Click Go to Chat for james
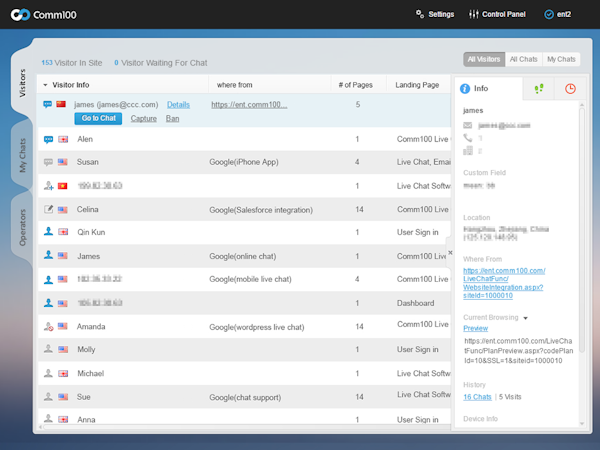This screenshot has height=450, width=600. click(98, 118)
